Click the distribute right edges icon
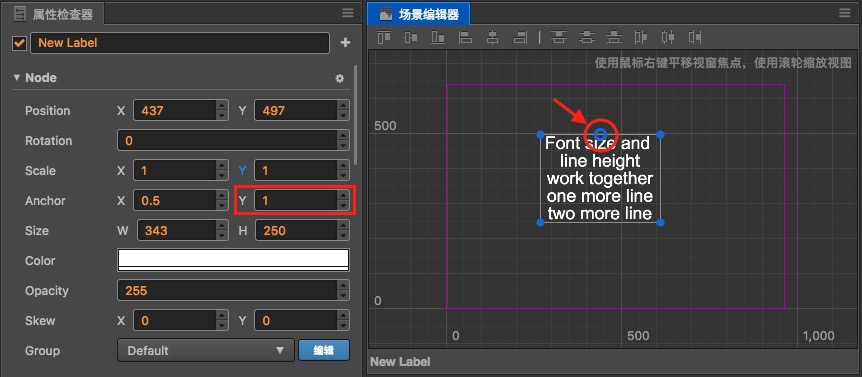This screenshot has height=377, width=862. (x=696, y=37)
